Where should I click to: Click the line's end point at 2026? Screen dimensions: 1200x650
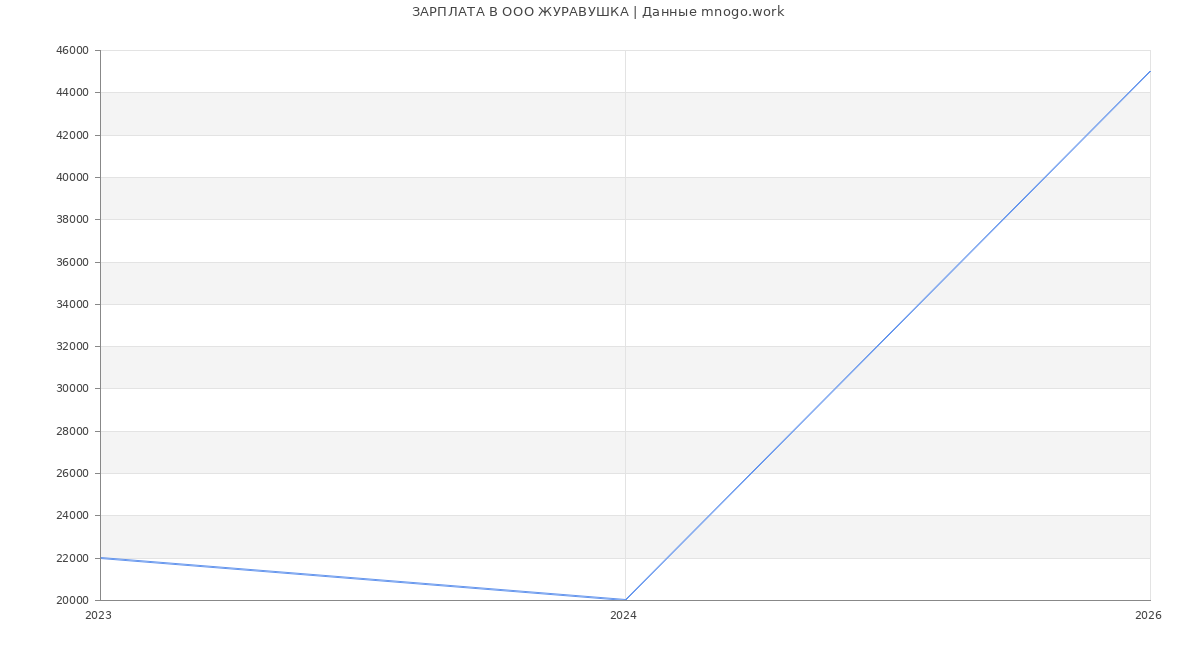(x=1149, y=72)
